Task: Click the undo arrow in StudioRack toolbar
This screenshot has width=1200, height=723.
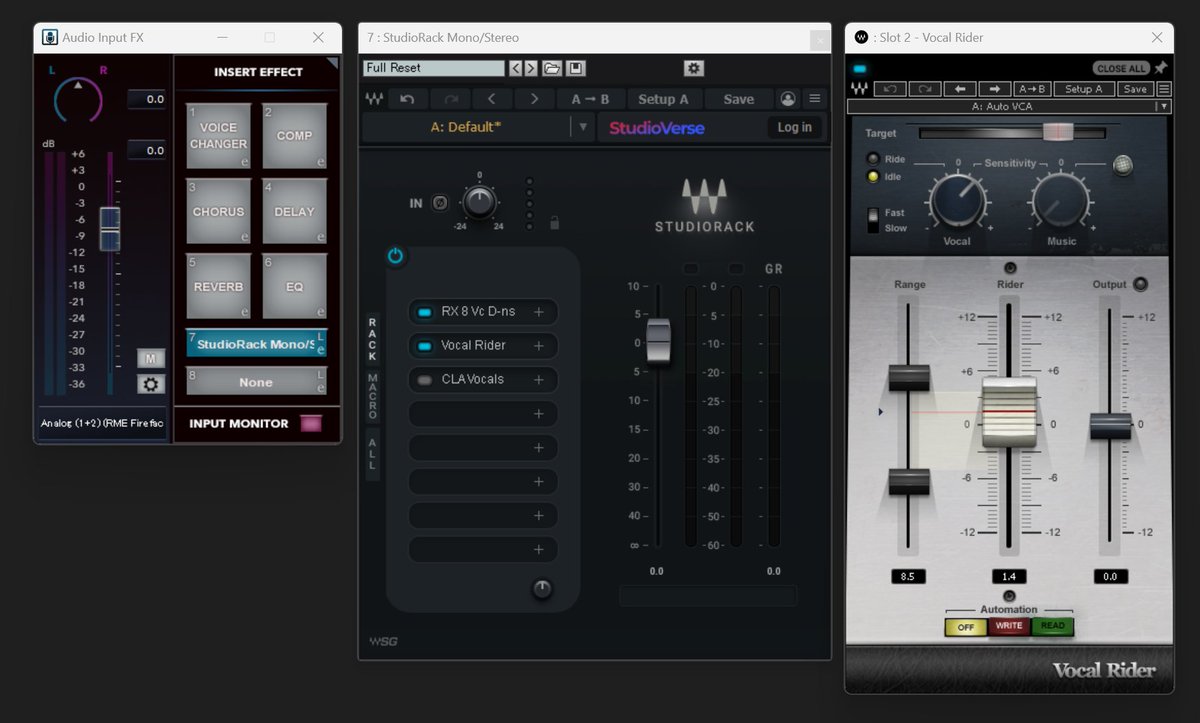Action: (407, 99)
